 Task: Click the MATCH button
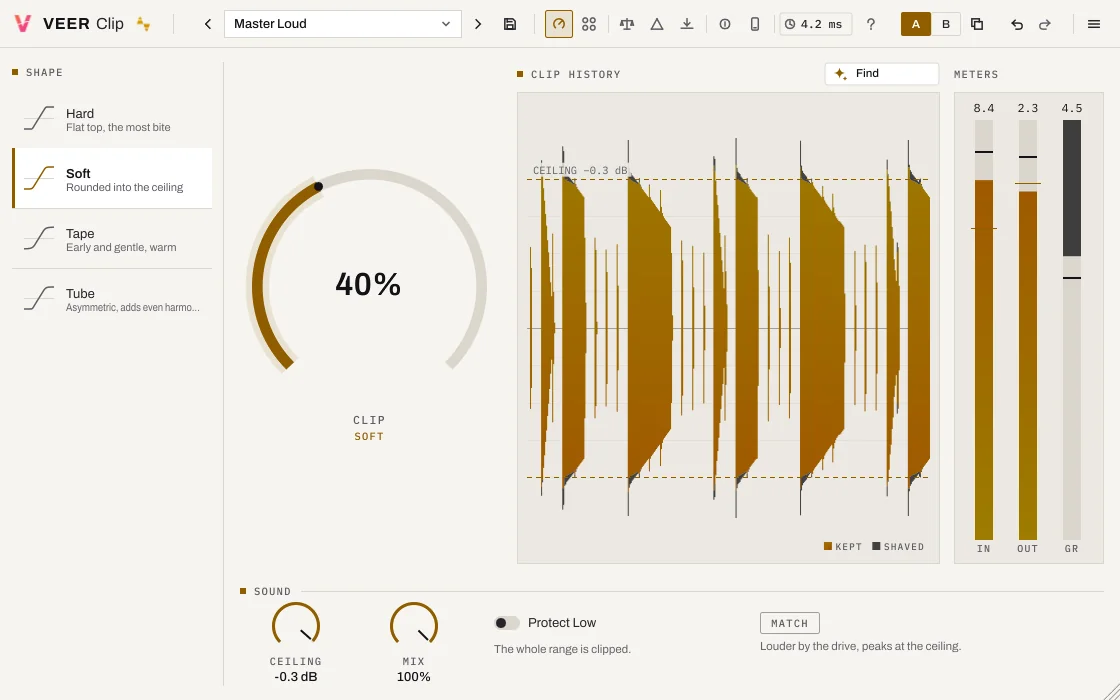789,623
